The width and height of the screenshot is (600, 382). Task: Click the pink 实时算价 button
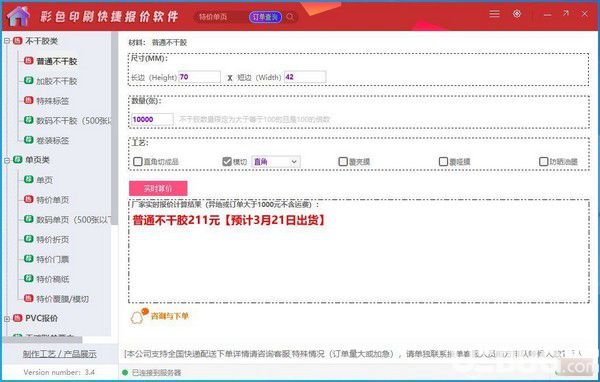coord(158,188)
